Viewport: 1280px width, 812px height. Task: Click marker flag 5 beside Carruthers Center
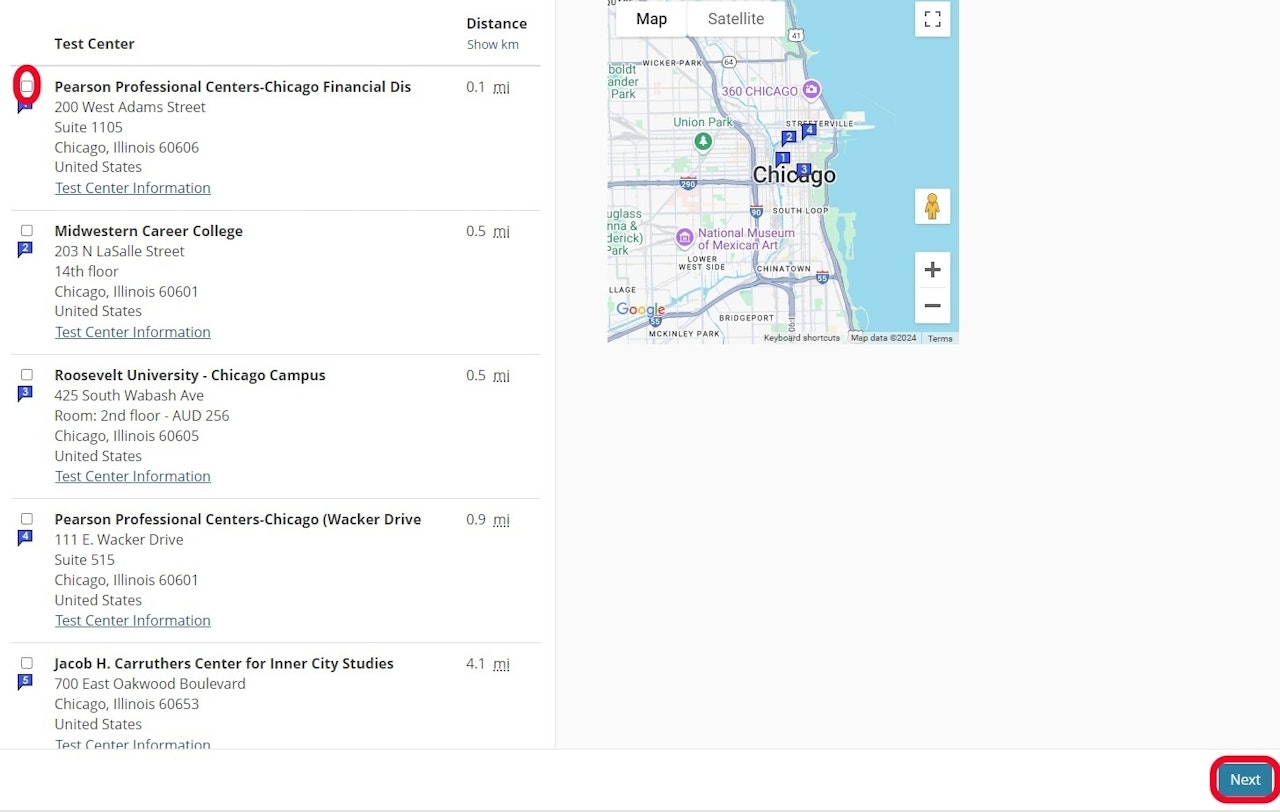pyautogui.click(x=25, y=681)
